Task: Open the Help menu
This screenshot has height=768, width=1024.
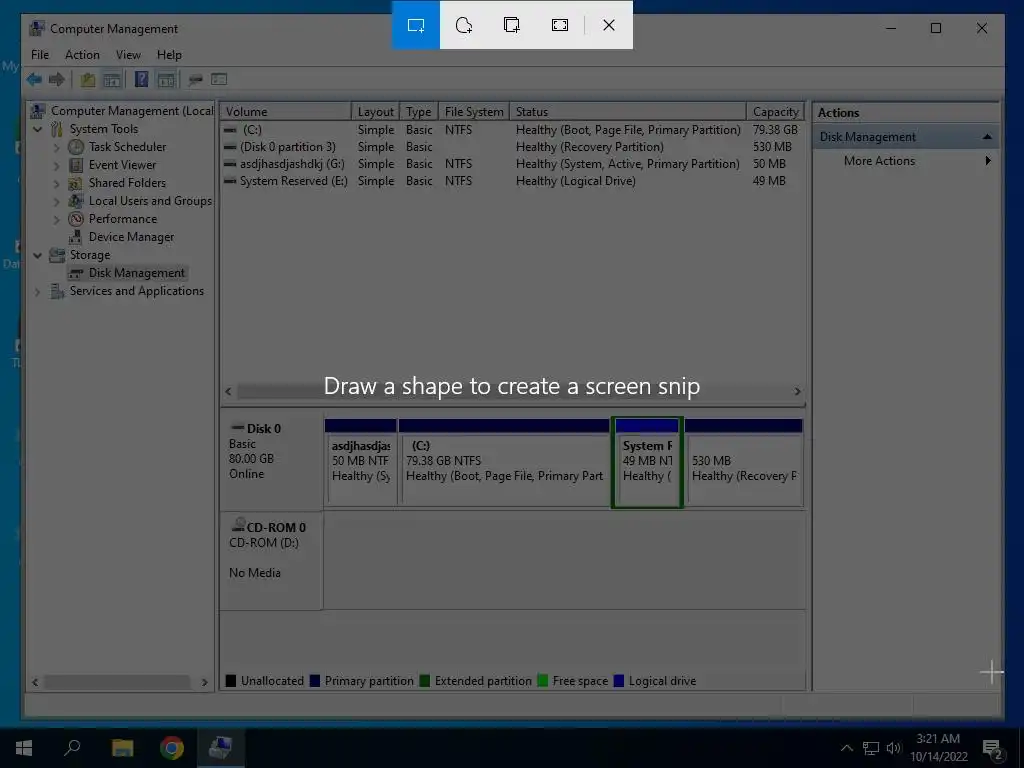Action: pos(169,55)
